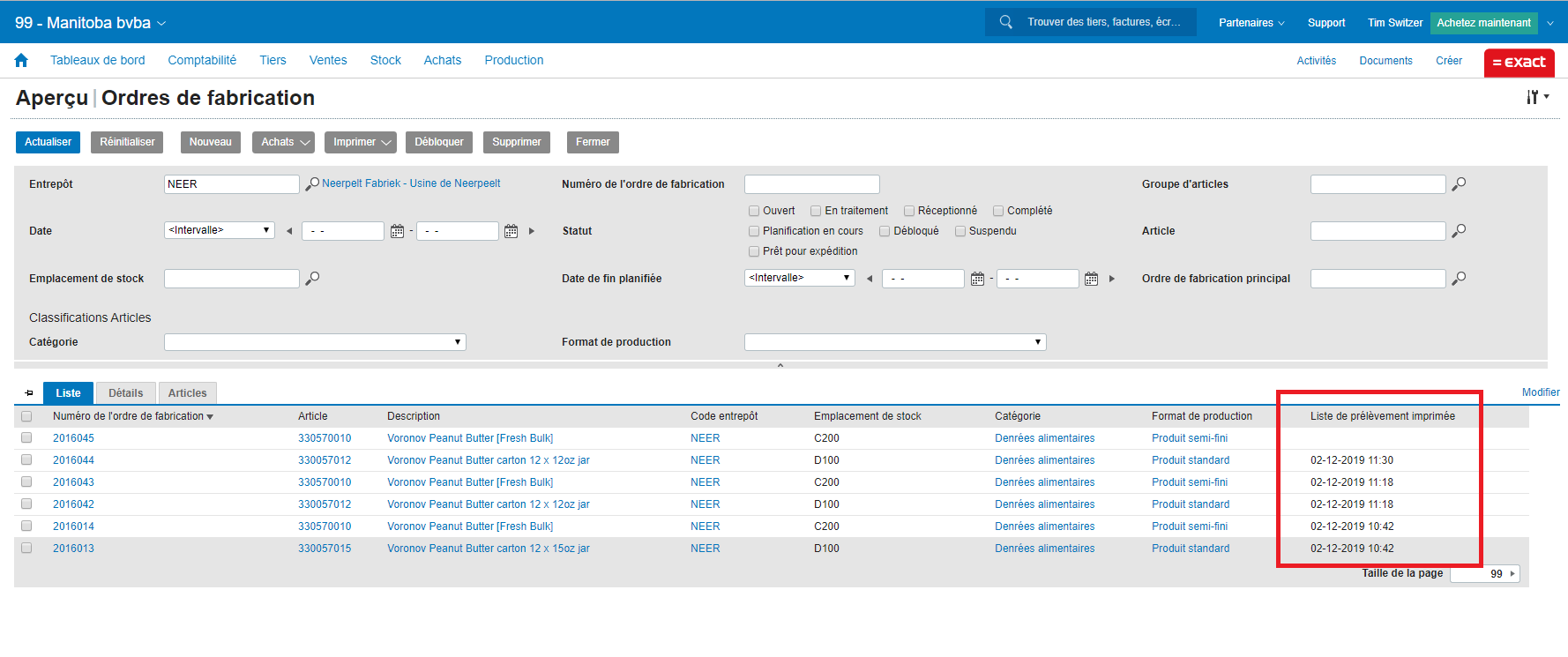1568x657 pixels.
Task: Click the Achetez maintenant button
Action: point(1484,23)
